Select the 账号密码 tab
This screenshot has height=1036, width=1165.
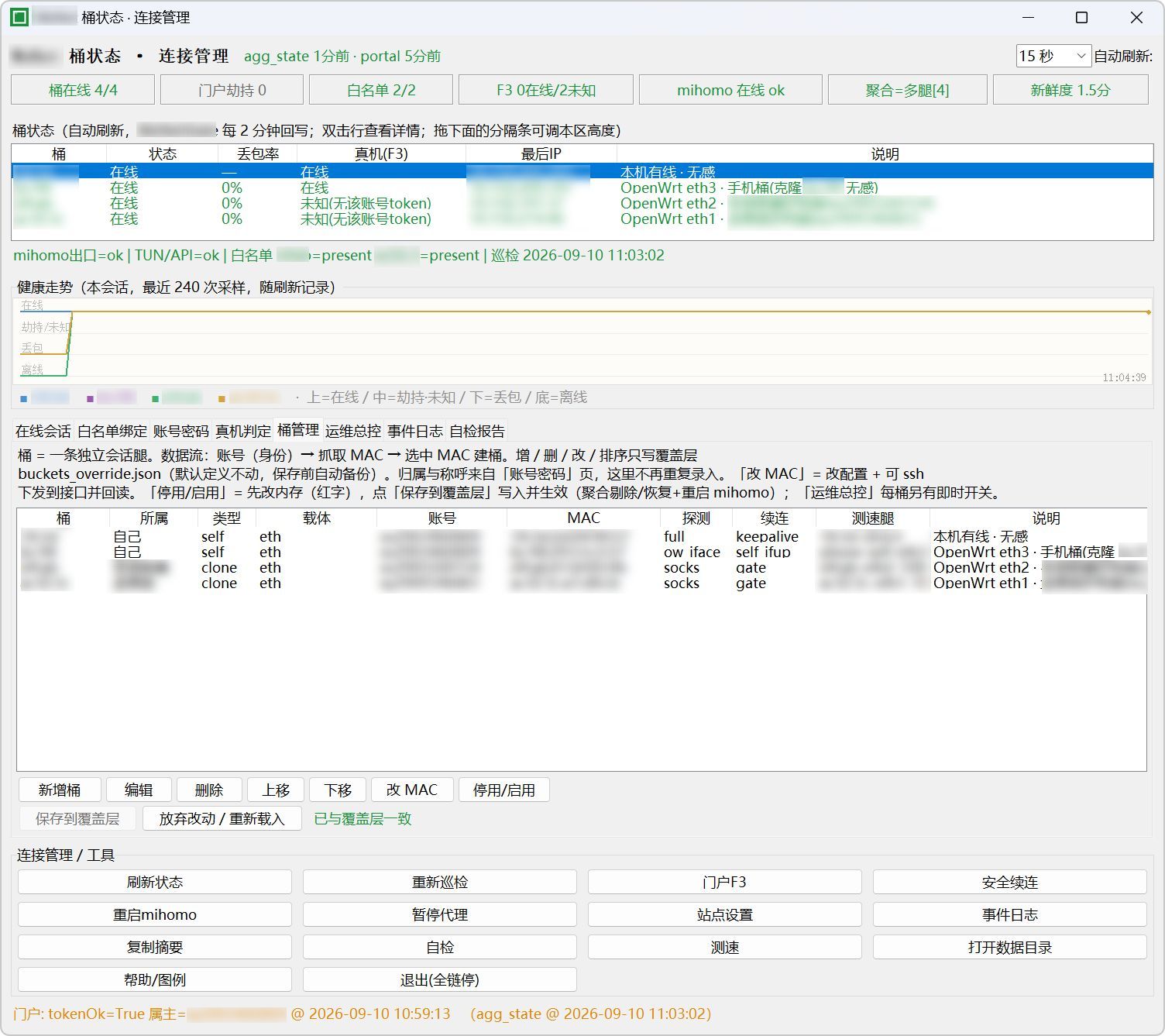click(181, 431)
